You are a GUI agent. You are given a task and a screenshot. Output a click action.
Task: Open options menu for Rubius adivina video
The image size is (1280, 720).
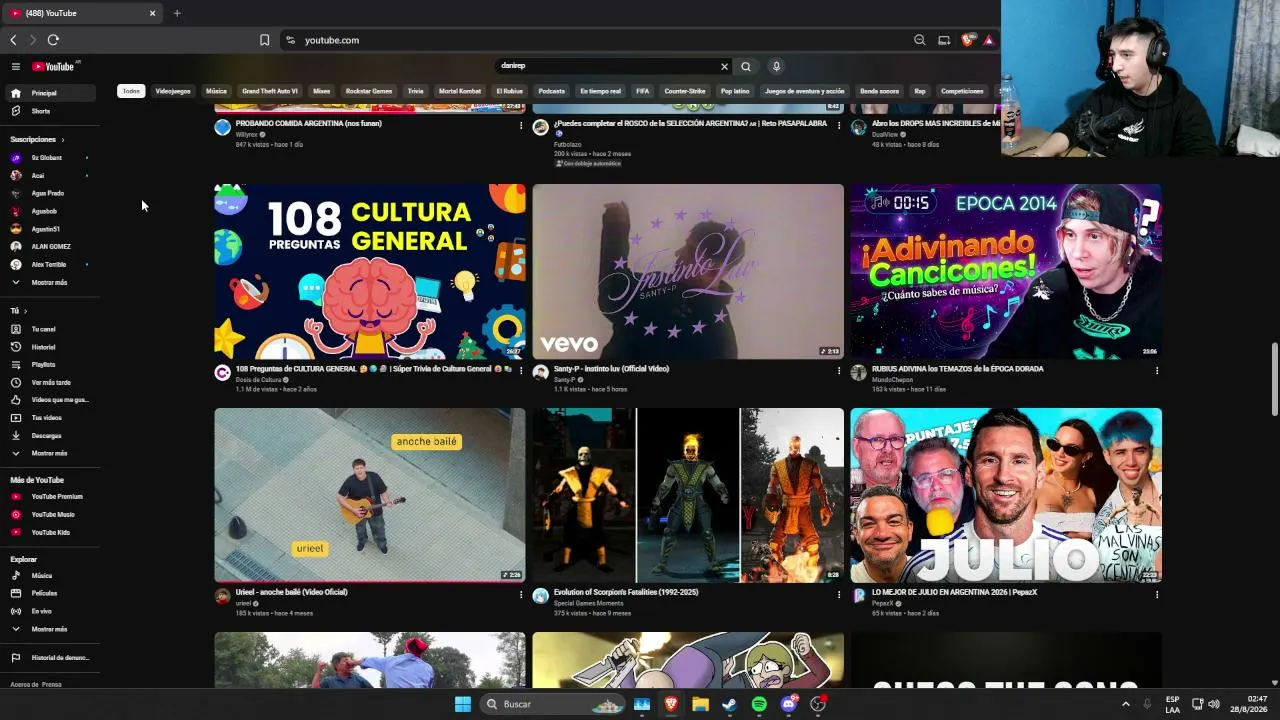(1157, 371)
